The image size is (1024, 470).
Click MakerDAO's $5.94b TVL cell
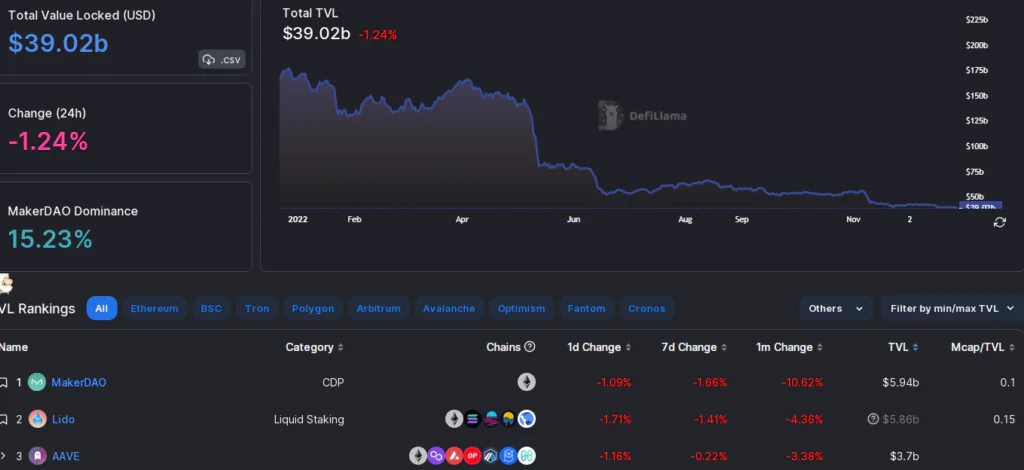(901, 383)
